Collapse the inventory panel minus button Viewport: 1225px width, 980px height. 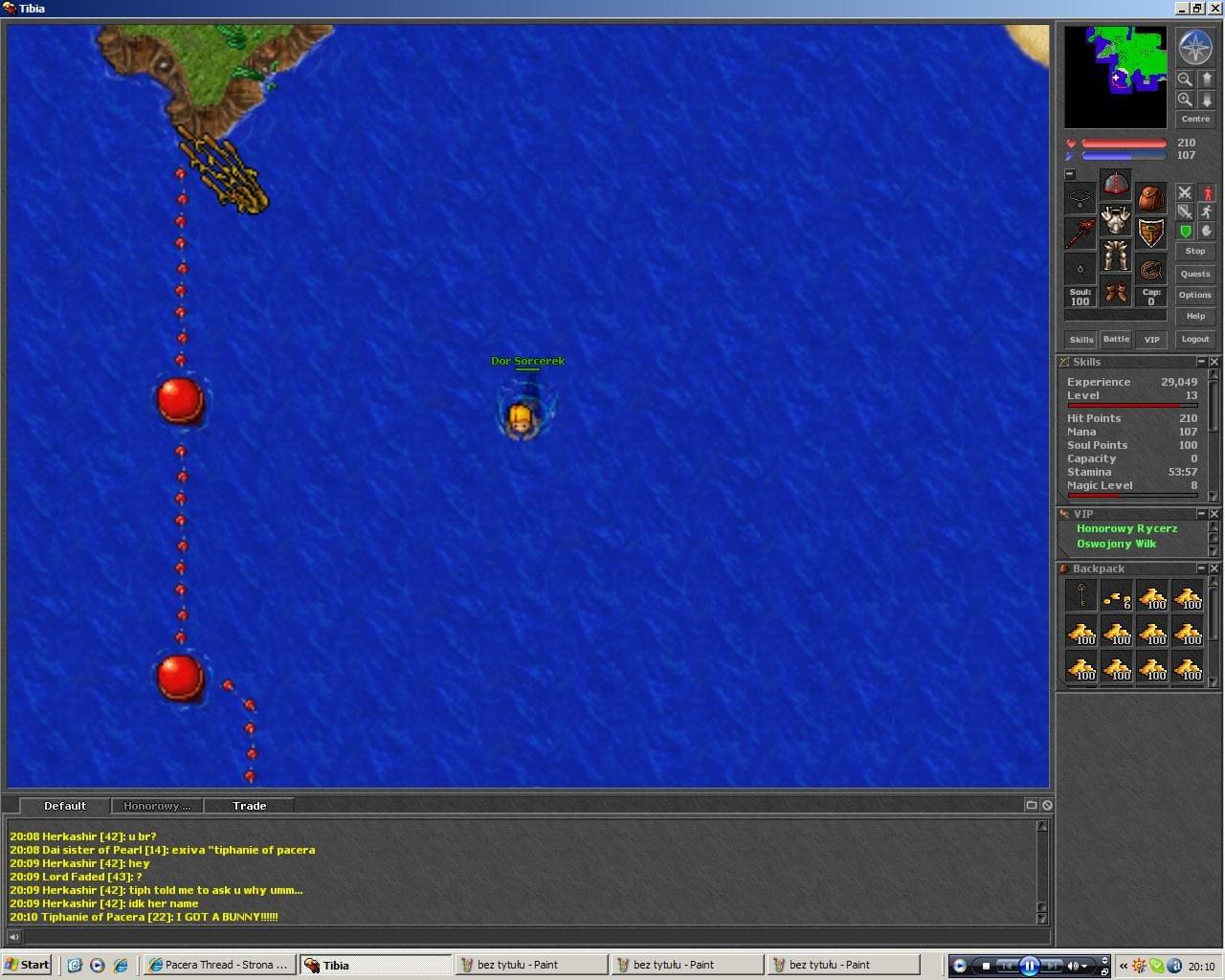tap(1070, 174)
